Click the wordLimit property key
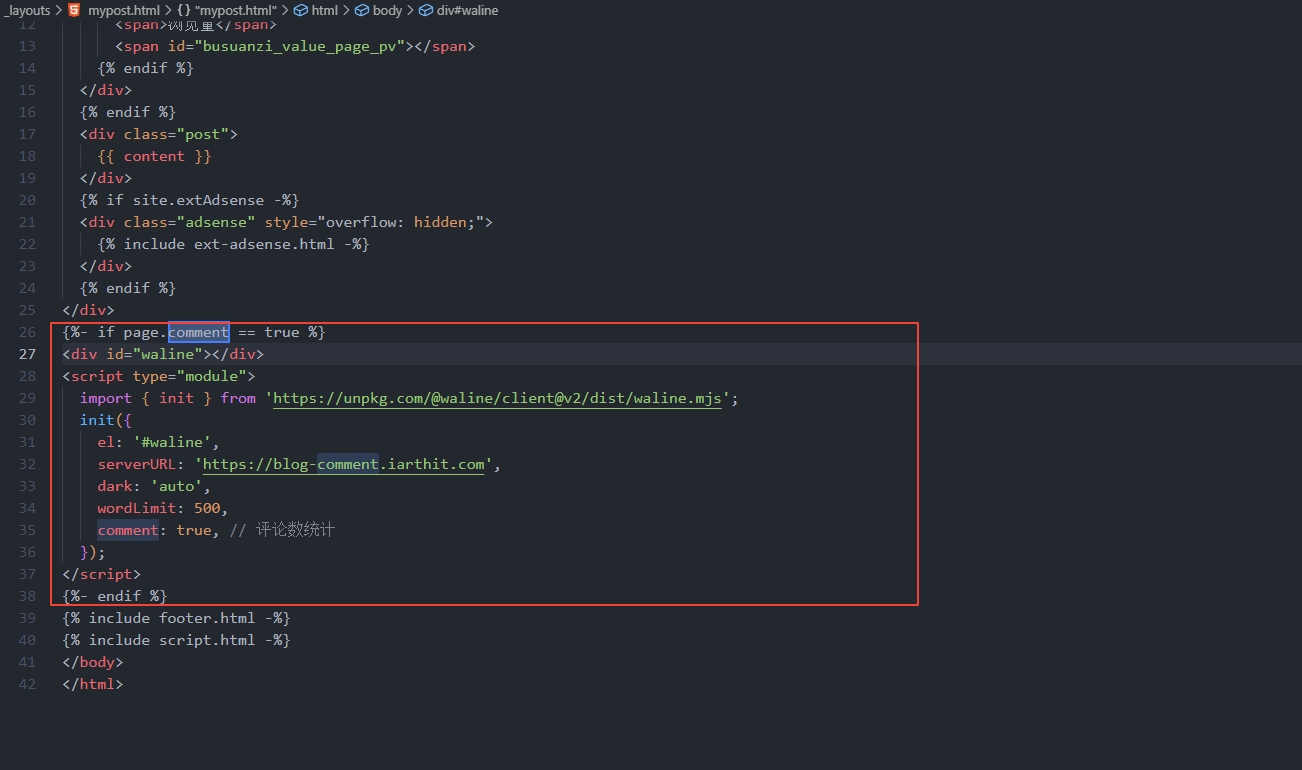 coord(137,508)
